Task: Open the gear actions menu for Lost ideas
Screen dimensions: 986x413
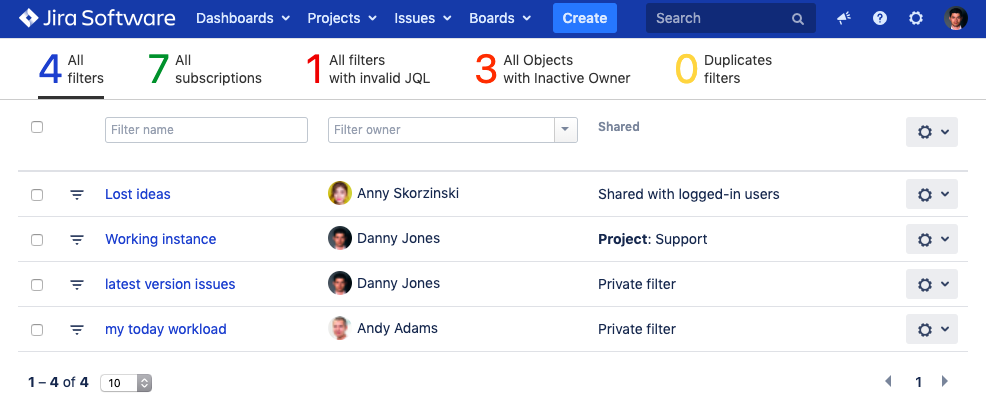Action: click(x=931, y=194)
